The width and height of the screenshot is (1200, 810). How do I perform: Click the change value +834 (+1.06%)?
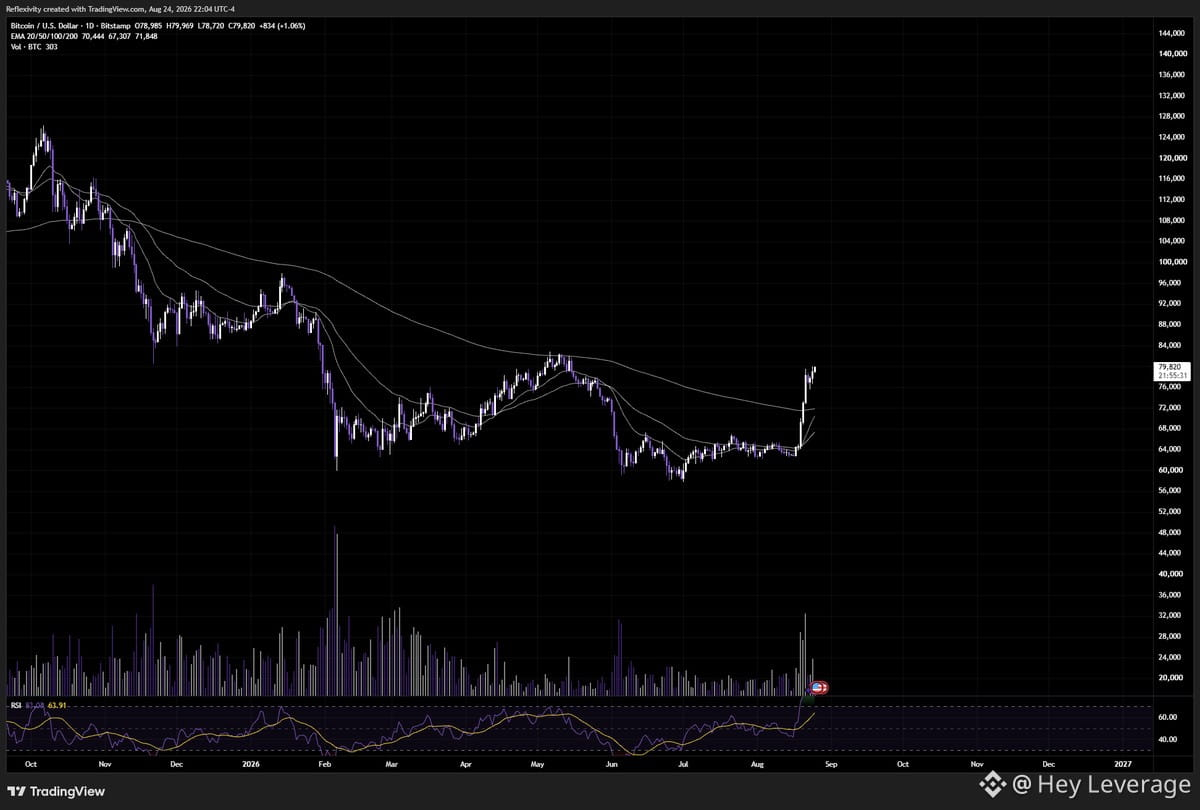pyautogui.click(x=282, y=25)
